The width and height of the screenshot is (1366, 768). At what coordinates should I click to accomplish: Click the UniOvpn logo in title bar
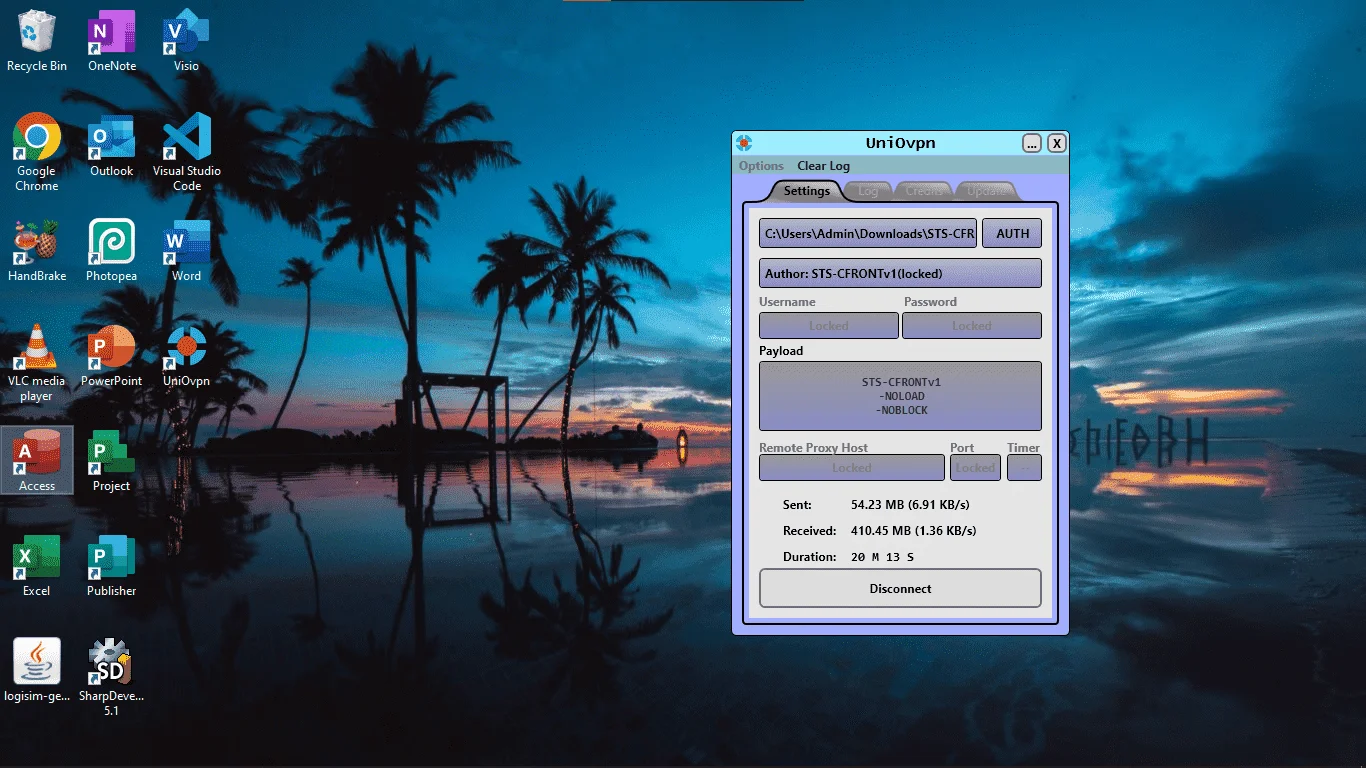743,143
